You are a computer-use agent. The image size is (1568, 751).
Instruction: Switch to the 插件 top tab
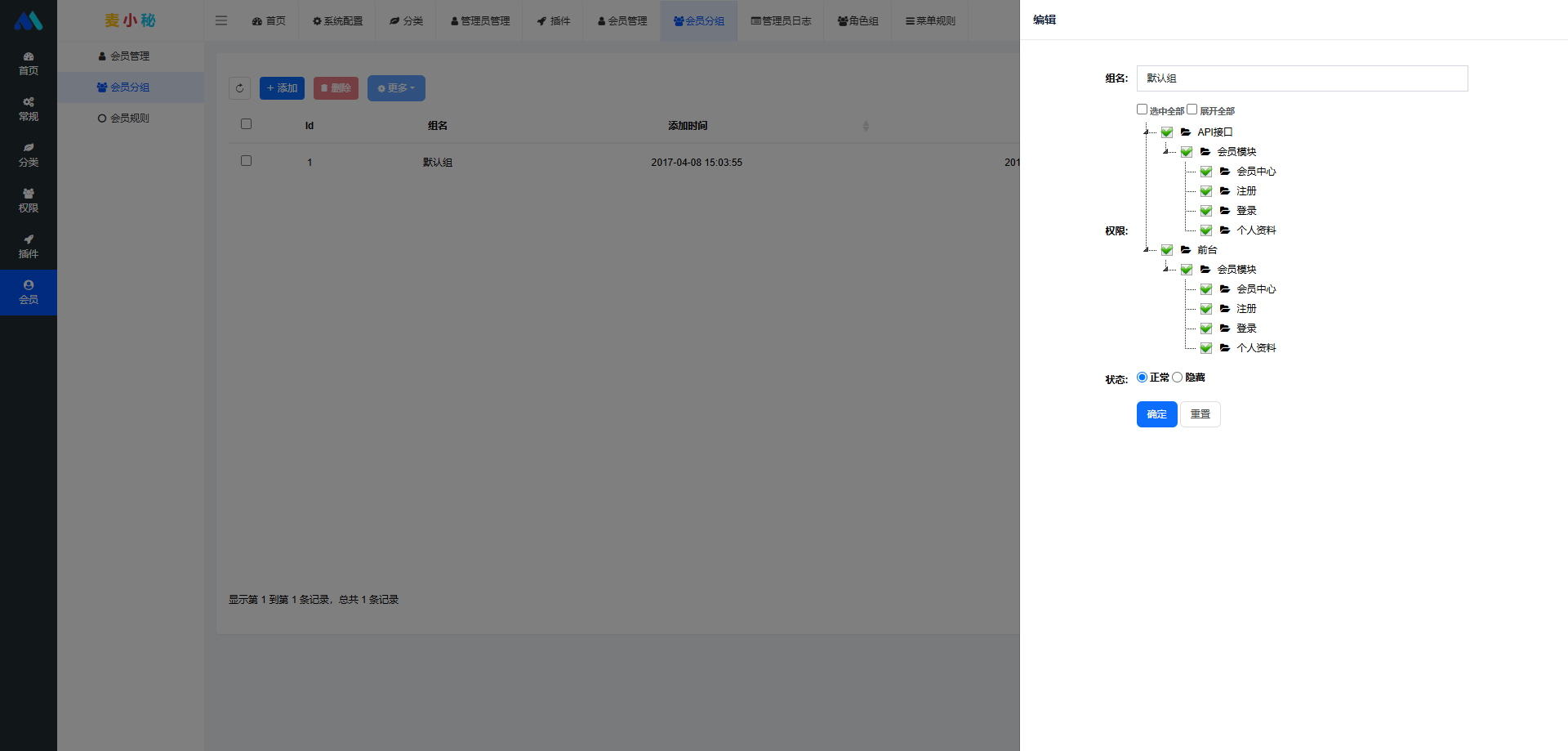pos(554,21)
